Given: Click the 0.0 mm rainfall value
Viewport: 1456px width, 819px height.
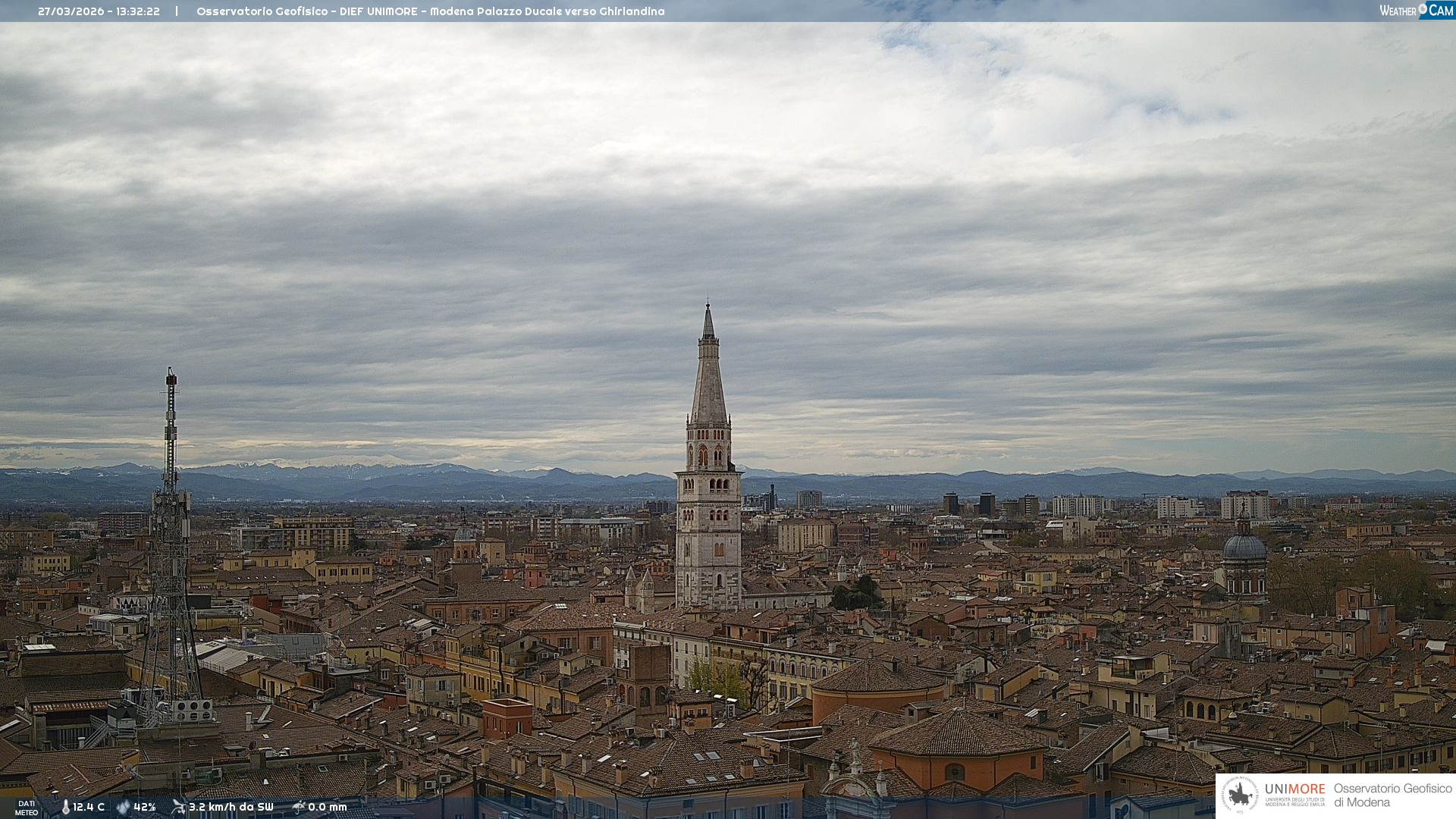Looking at the screenshot, I should pyautogui.click(x=327, y=807).
